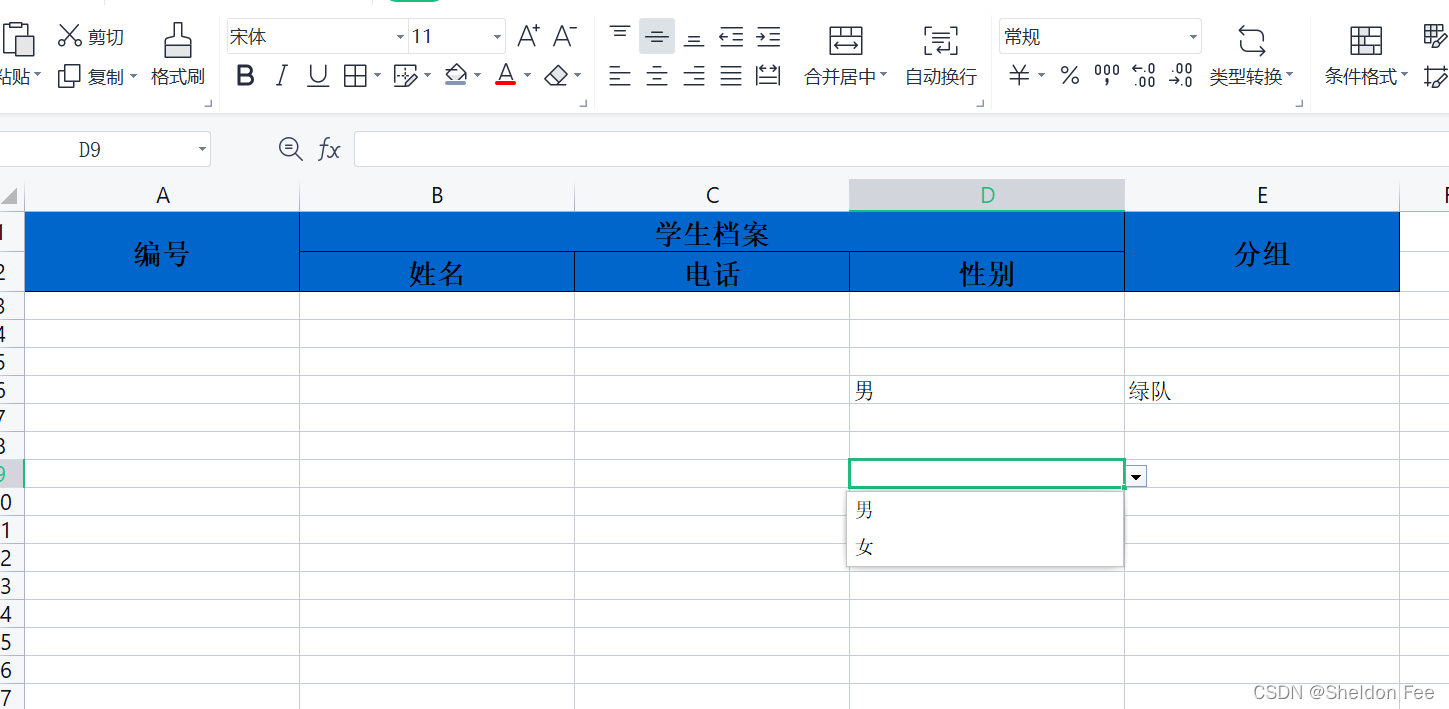
Task: Apply the red font color A
Action: 505,76
